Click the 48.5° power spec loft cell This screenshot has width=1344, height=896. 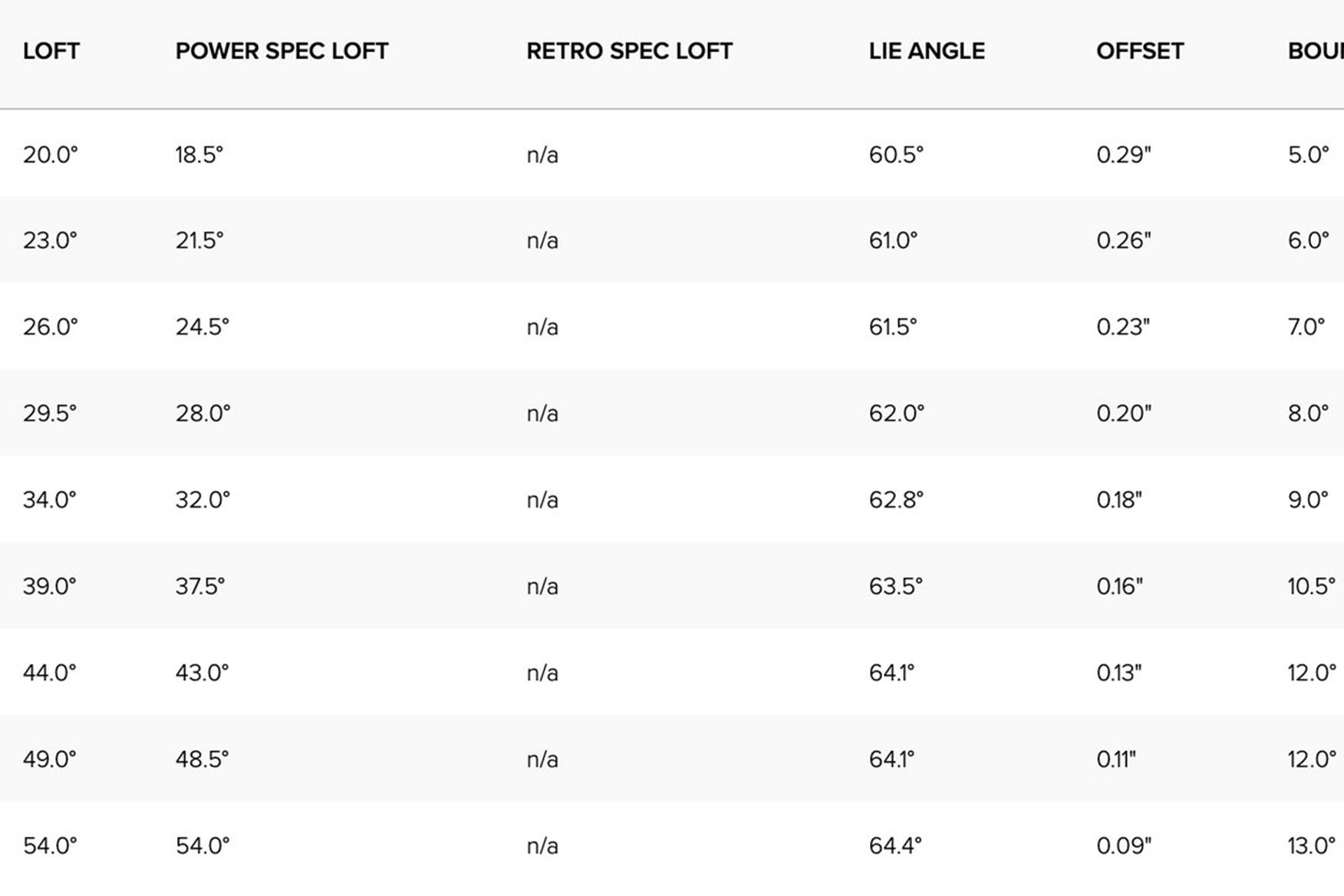(x=202, y=759)
